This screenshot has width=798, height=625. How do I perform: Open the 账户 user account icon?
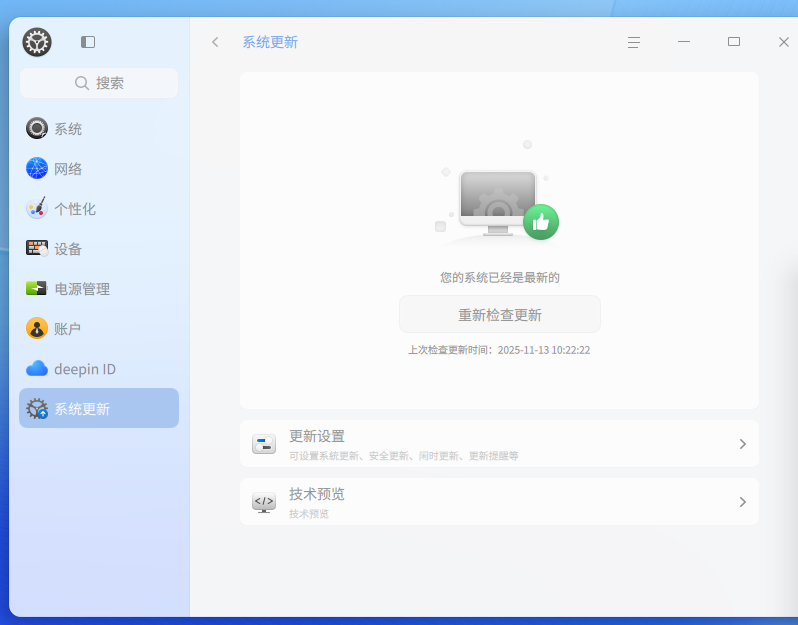coord(37,328)
